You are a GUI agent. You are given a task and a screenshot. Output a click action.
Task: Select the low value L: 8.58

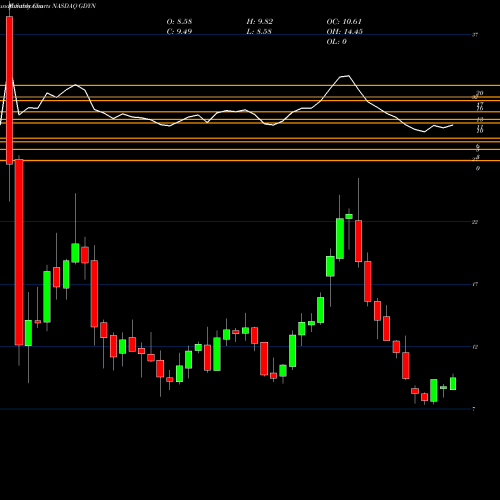coord(259,32)
